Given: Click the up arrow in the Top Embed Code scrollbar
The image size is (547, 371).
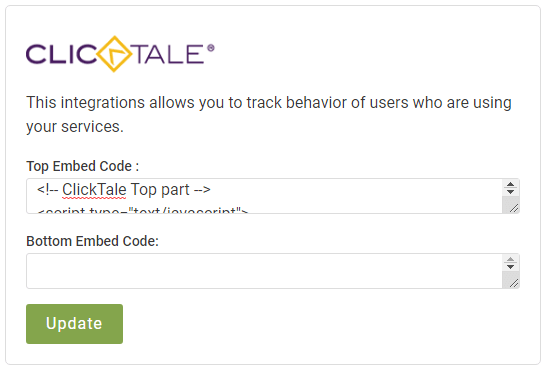Looking at the screenshot, I should click(510, 184).
